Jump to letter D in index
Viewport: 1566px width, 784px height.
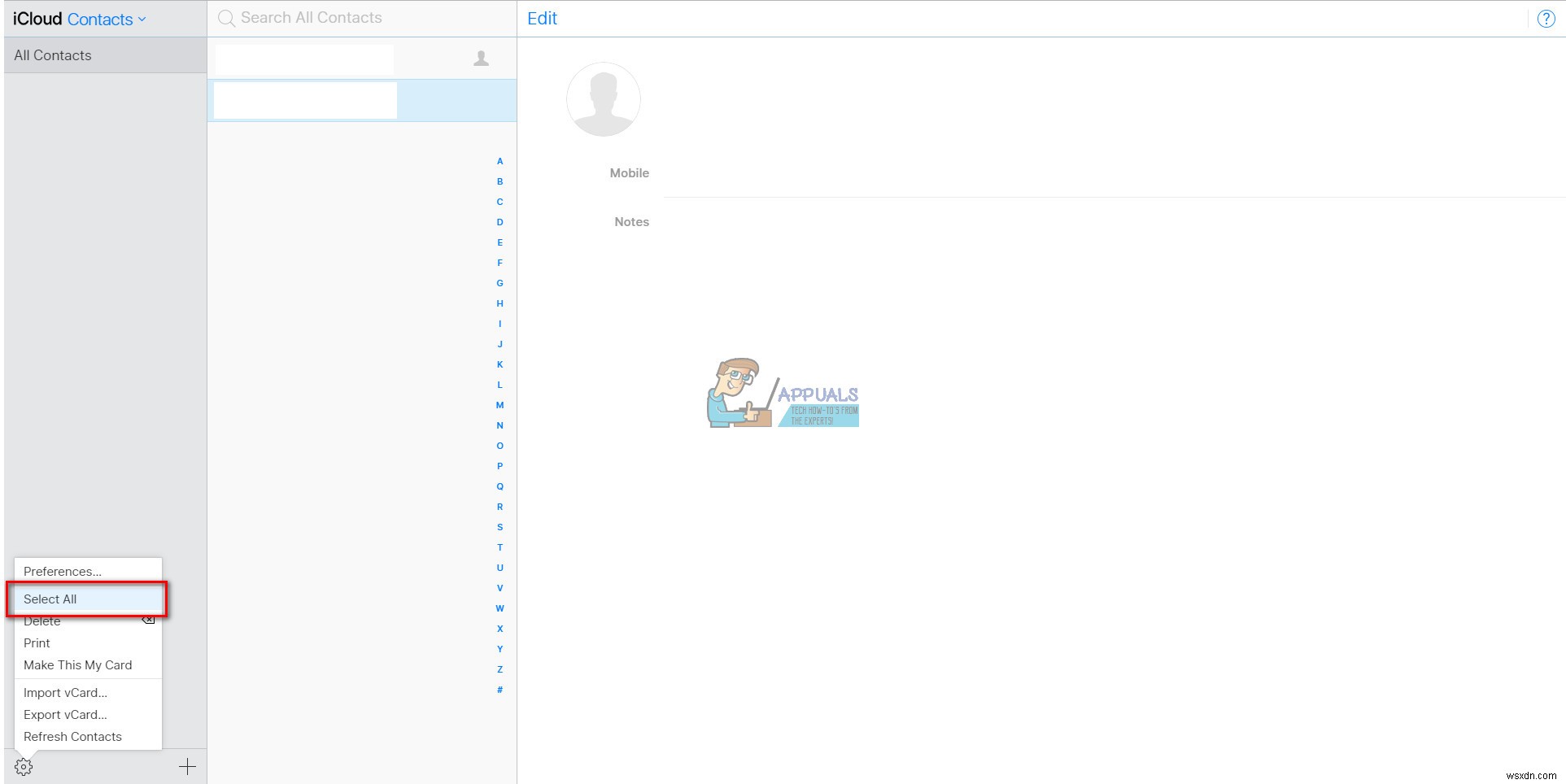[x=499, y=222]
